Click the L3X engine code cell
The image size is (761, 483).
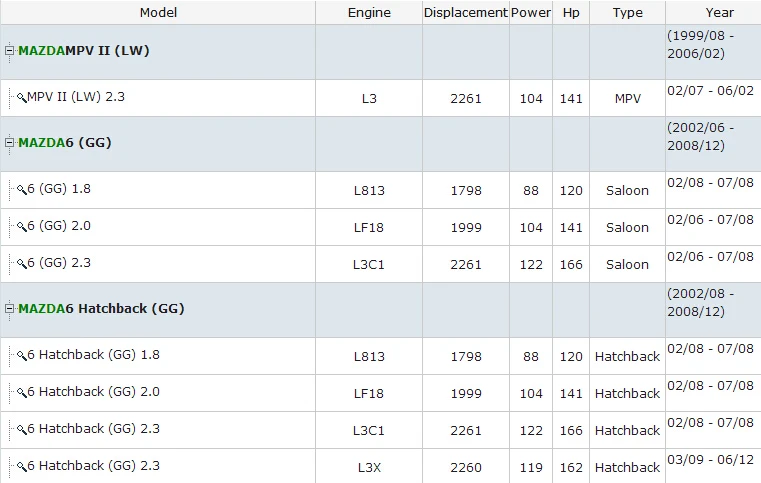pyautogui.click(x=369, y=467)
